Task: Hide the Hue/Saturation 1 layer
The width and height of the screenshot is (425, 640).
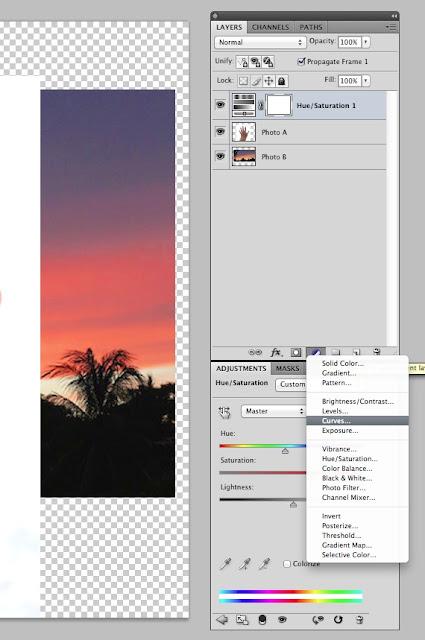Action: click(x=220, y=105)
